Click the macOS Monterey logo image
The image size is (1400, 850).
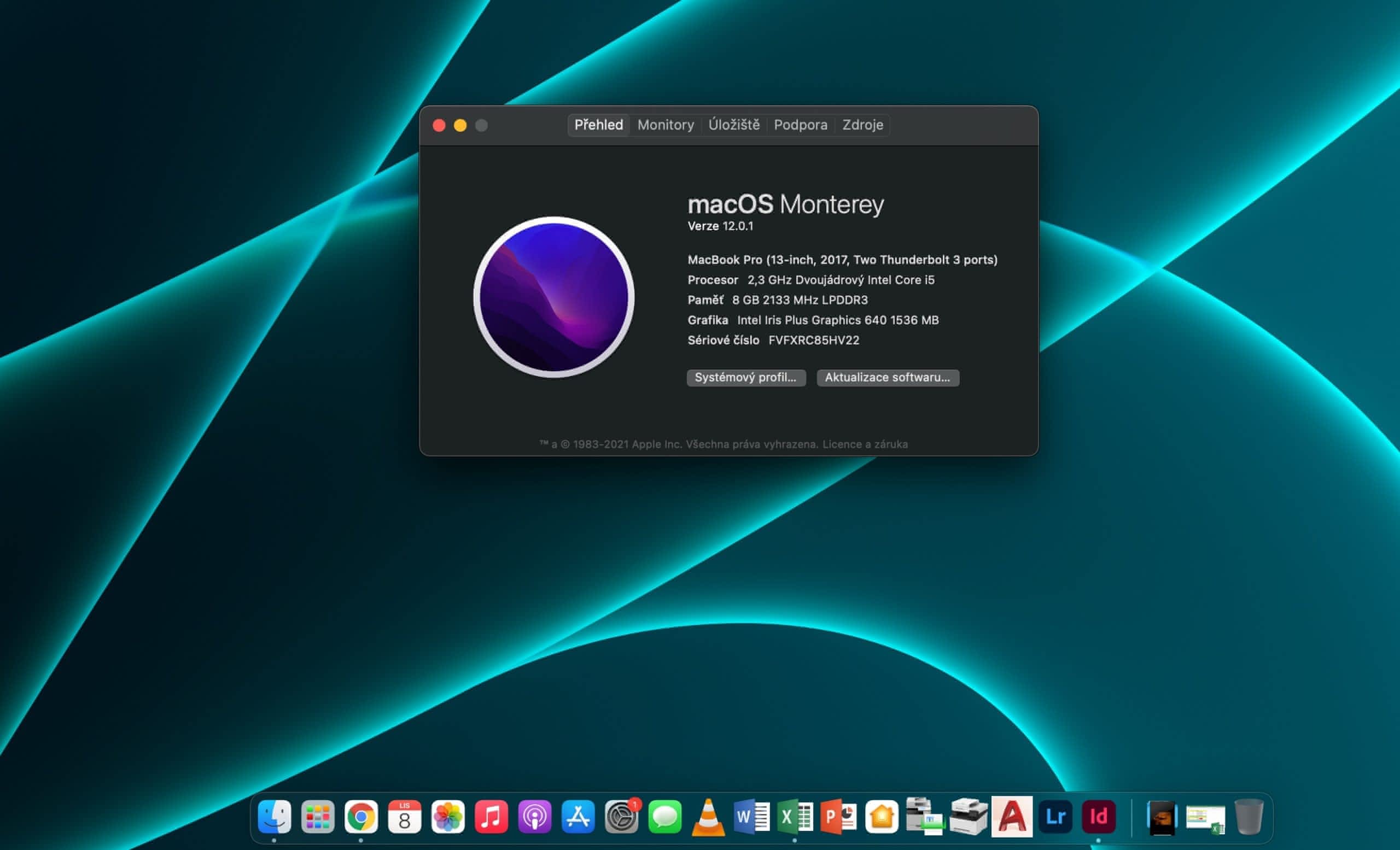(x=554, y=297)
